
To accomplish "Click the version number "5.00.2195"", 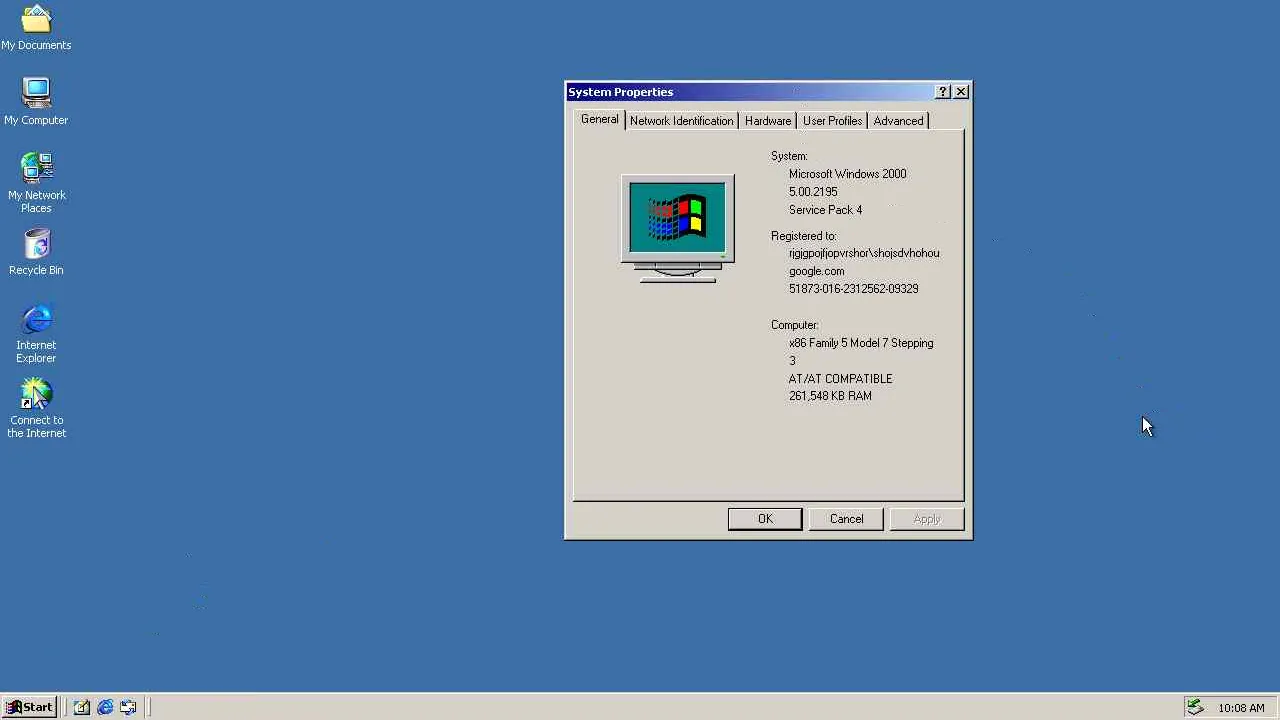I will pos(813,192).
